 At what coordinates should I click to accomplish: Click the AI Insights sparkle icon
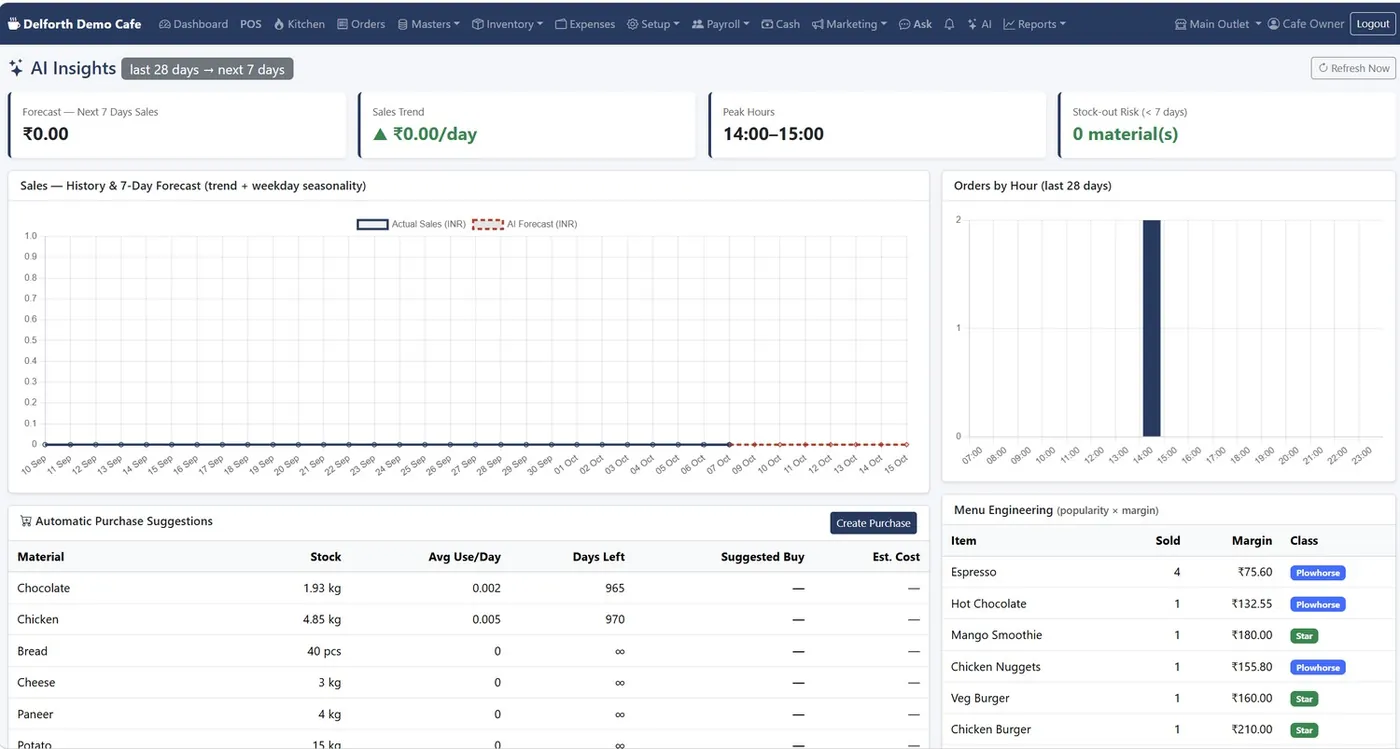click(x=16, y=68)
